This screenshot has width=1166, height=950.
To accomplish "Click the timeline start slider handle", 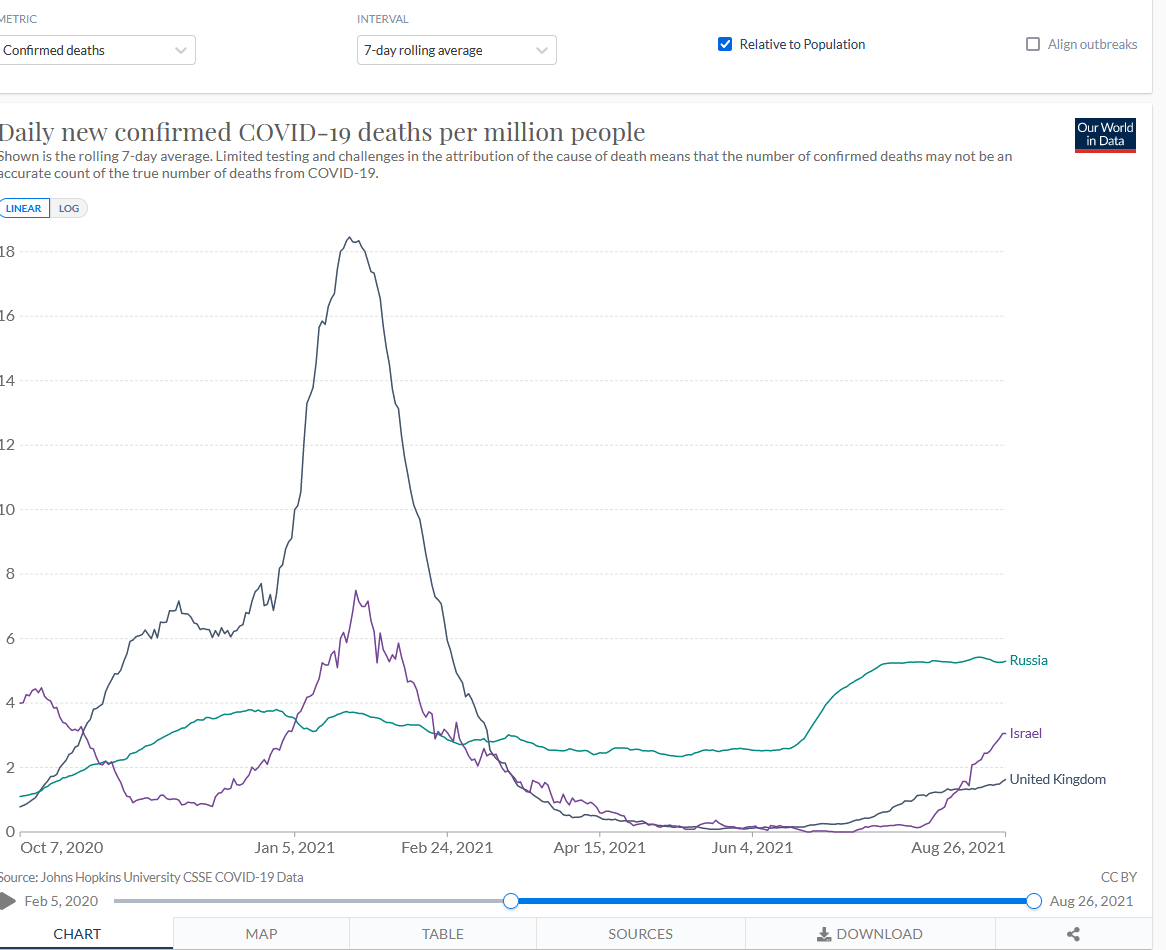I will [511, 901].
